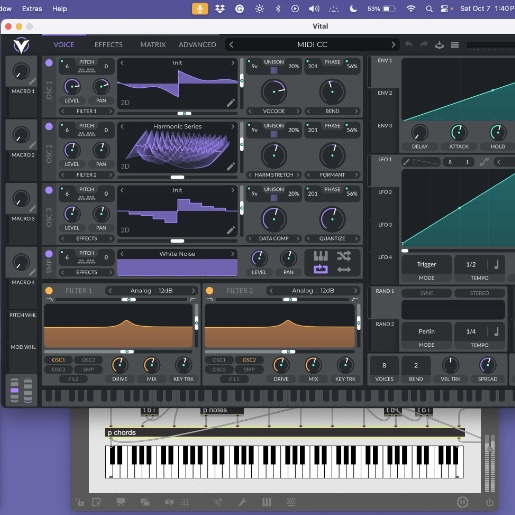The height and width of the screenshot is (515, 515).
Task: Edit the OSC 2 Harmonic Series wavetable pencil
Action: pos(231,166)
